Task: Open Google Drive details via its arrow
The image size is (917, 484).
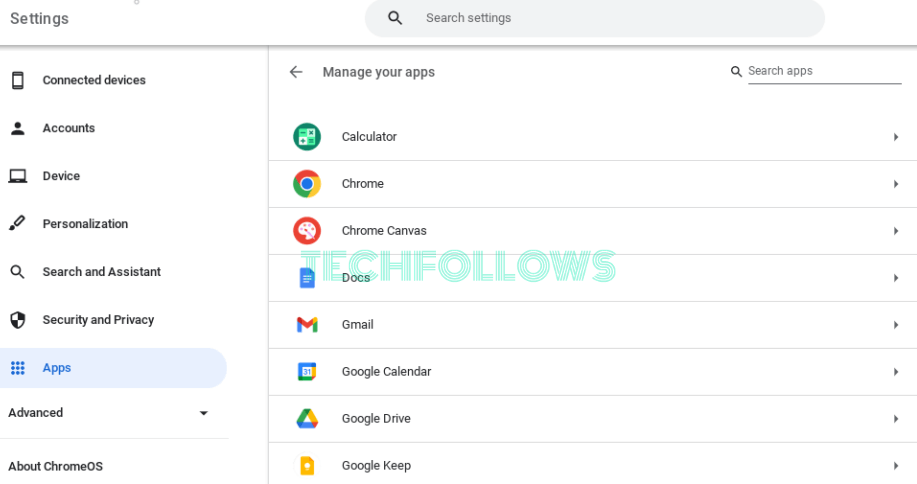Action: click(x=896, y=419)
